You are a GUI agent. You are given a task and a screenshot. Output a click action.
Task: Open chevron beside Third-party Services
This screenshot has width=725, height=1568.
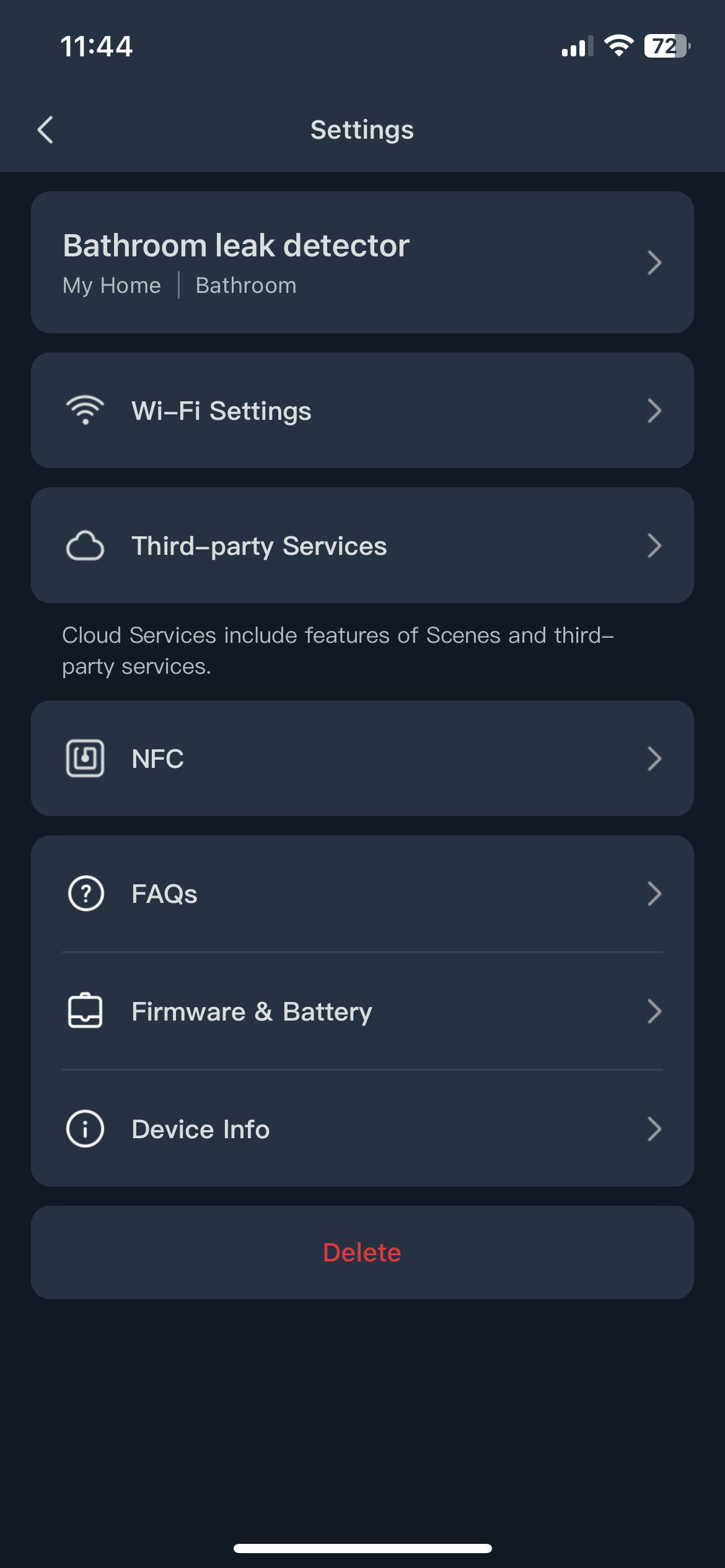[654, 546]
